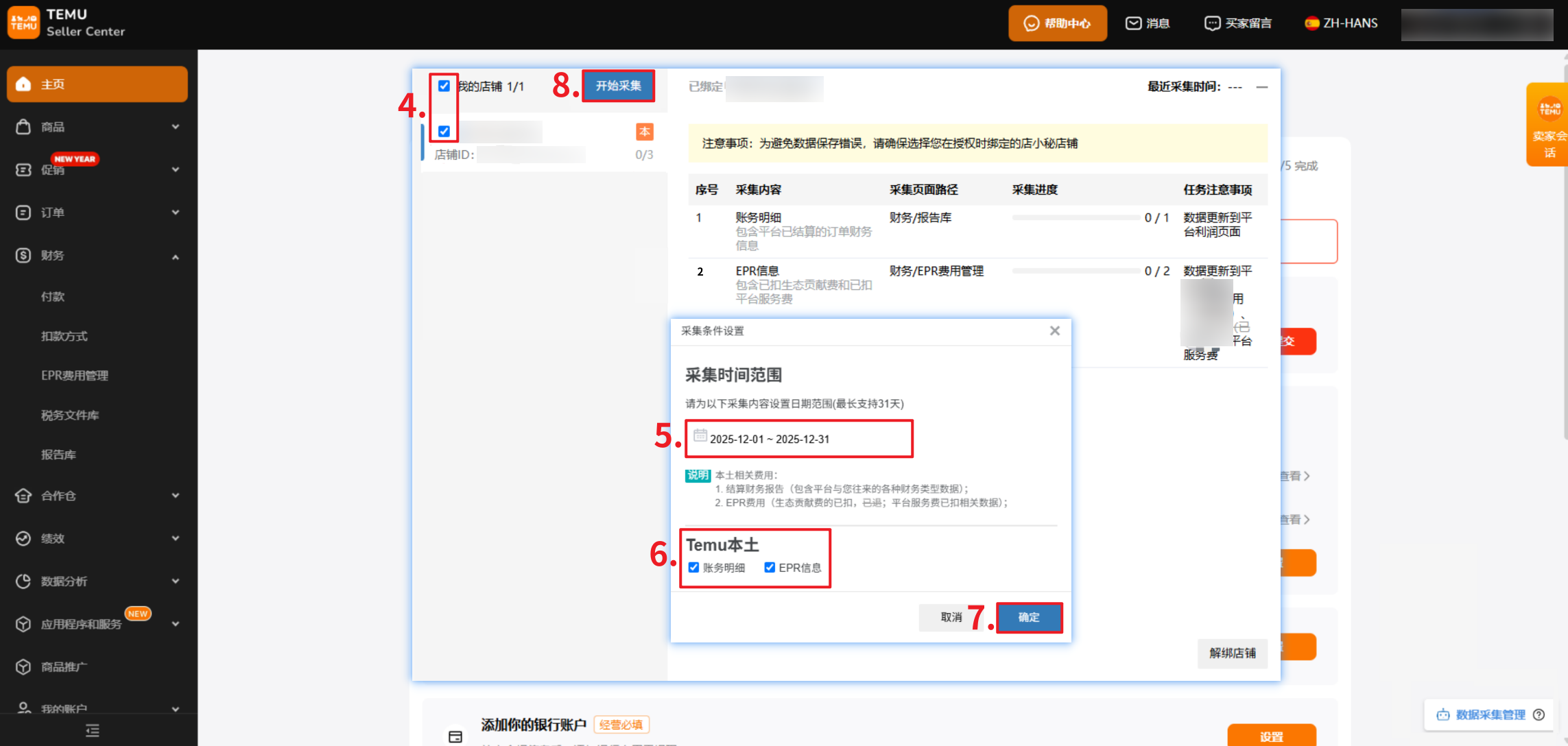The height and width of the screenshot is (746, 1568).
Task: Click the date range input field
Action: pos(799,439)
